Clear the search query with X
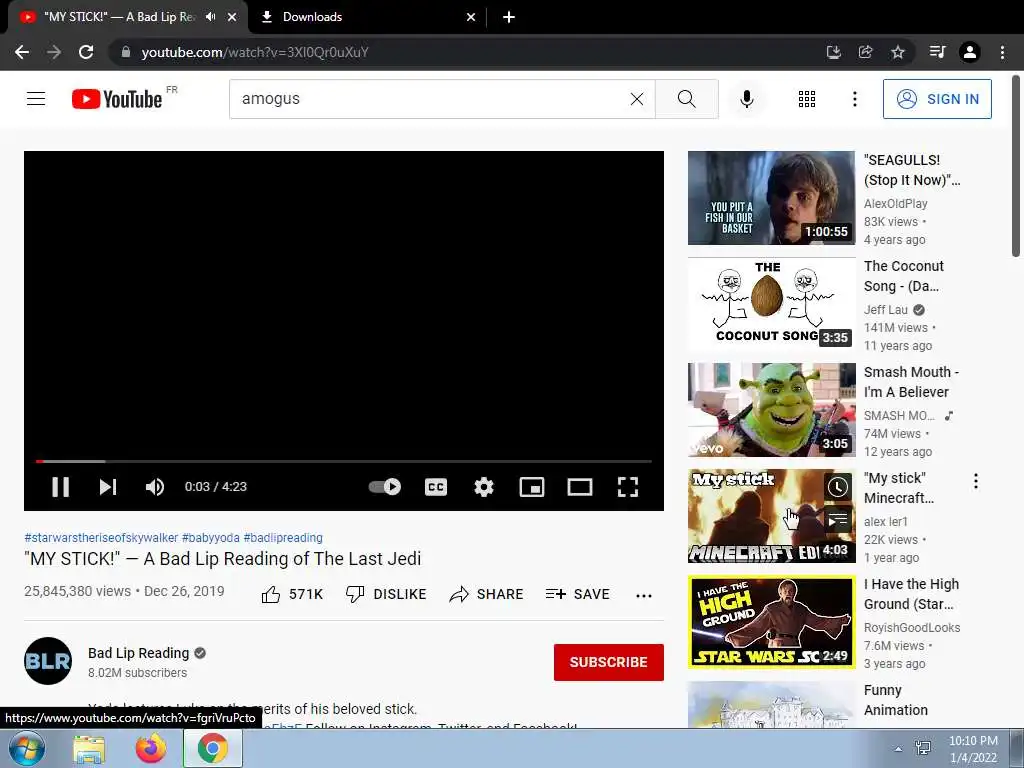1024x768 pixels. (637, 99)
